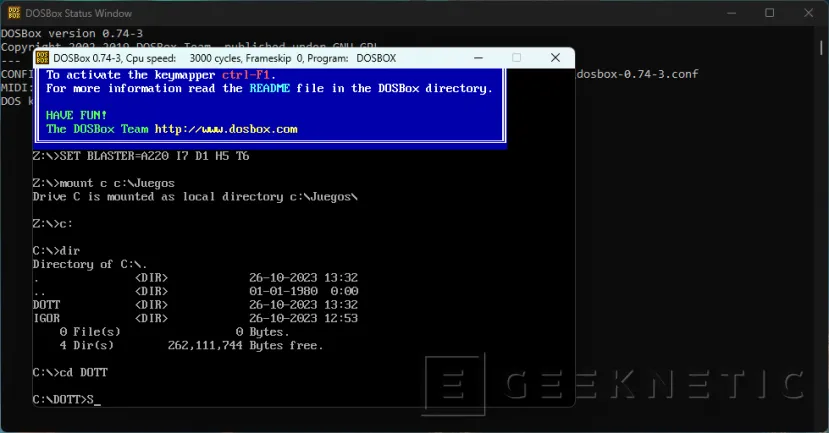Click the DOSBox 0.74-3 window title bar text
The height and width of the screenshot is (433, 829).
click(x=225, y=58)
